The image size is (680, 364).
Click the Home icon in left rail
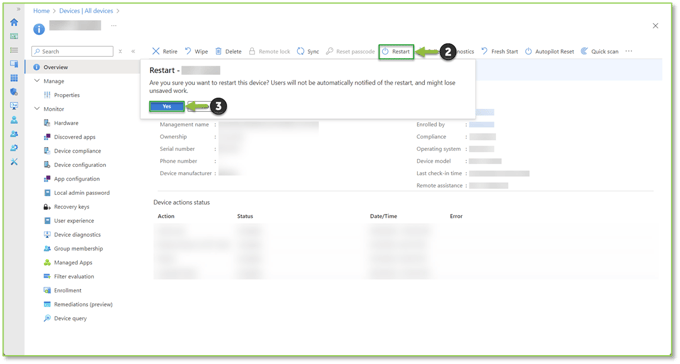(14, 22)
